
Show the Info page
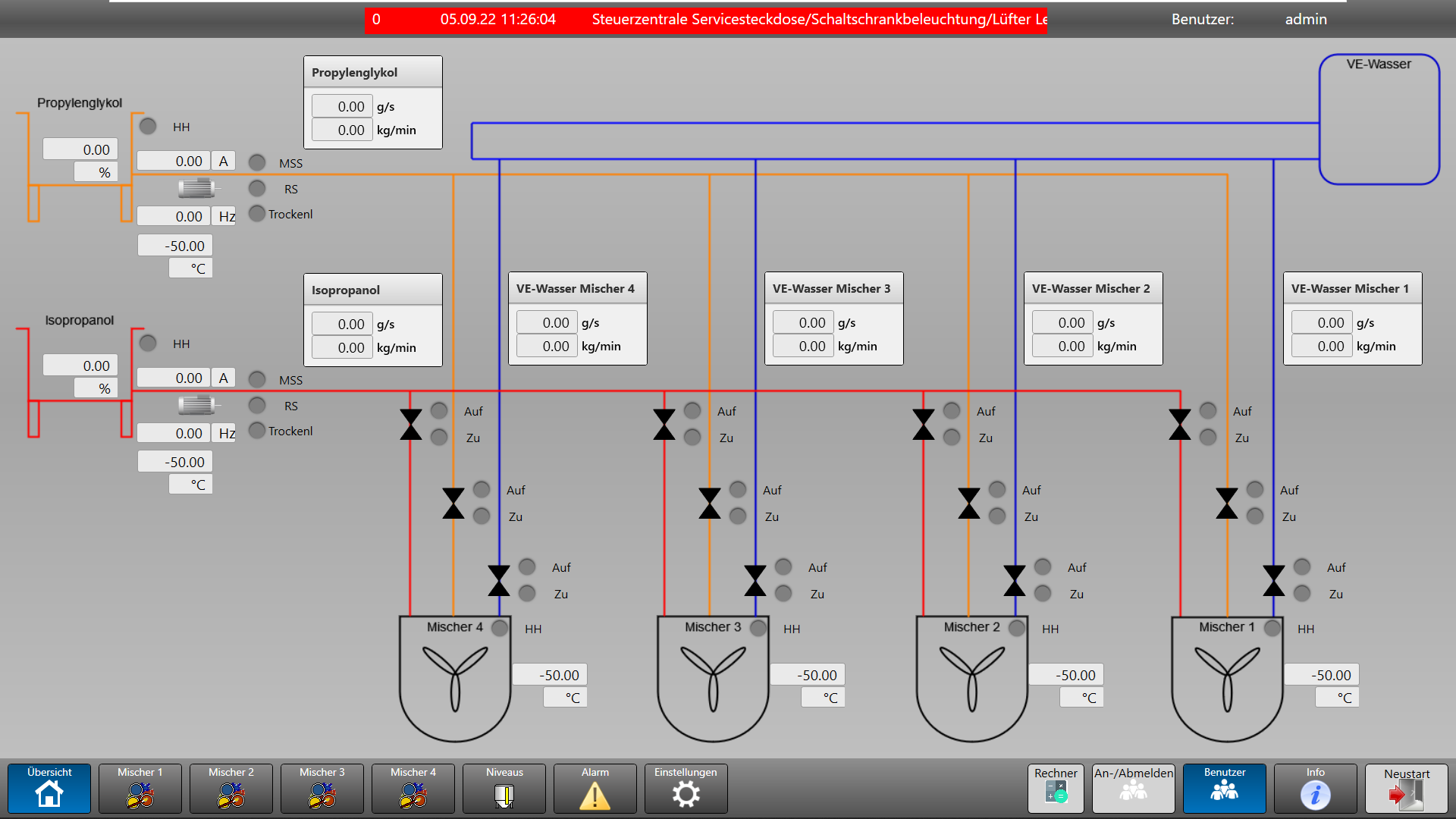point(1316,789)
